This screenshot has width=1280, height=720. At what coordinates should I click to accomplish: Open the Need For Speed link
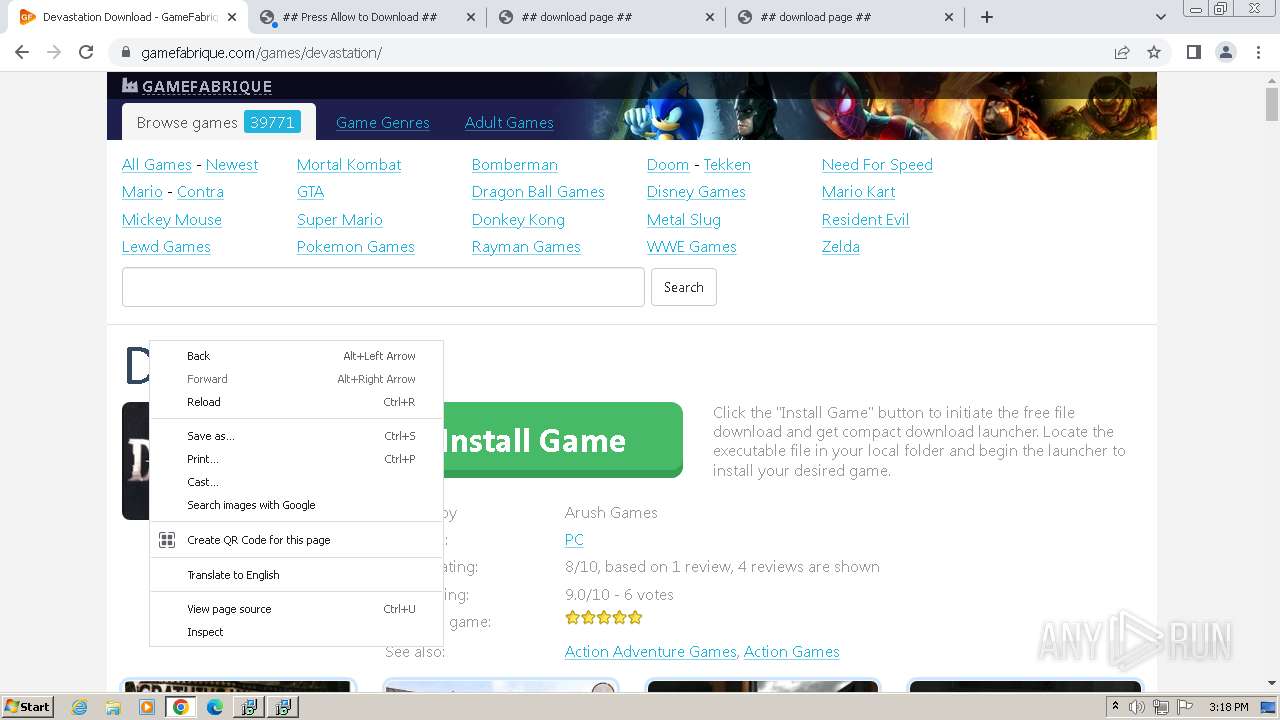pyautogui.click(x=877, y=165)
